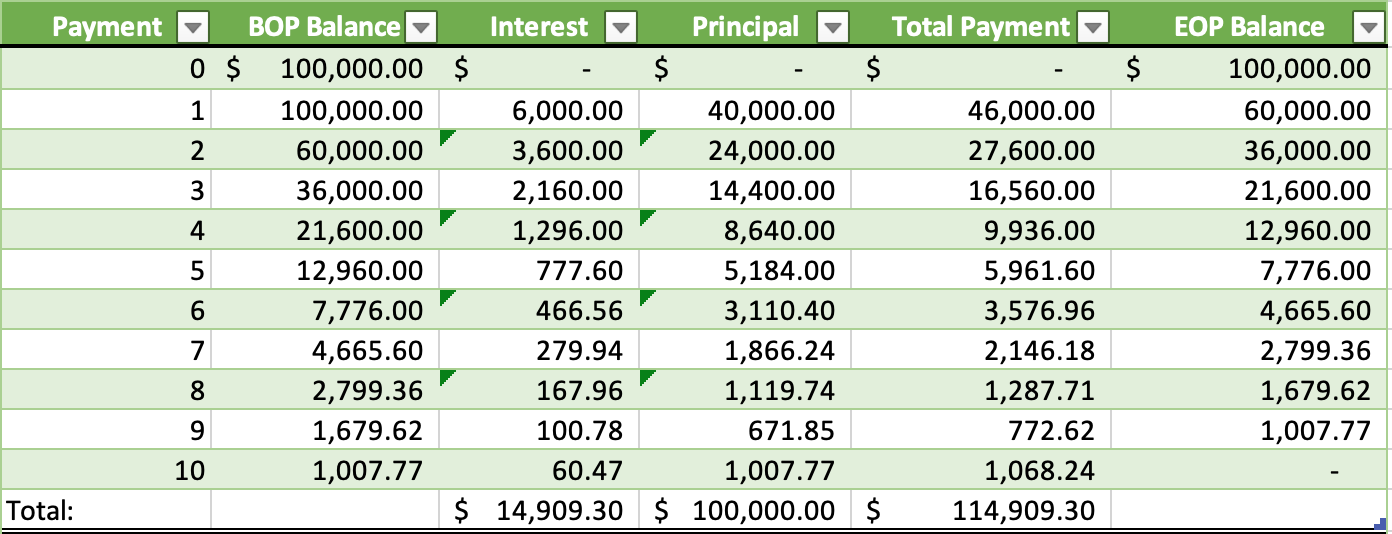Click the total principal cell 100,000.00
This screenshot has width=1392, height=534.
point(745,510)
